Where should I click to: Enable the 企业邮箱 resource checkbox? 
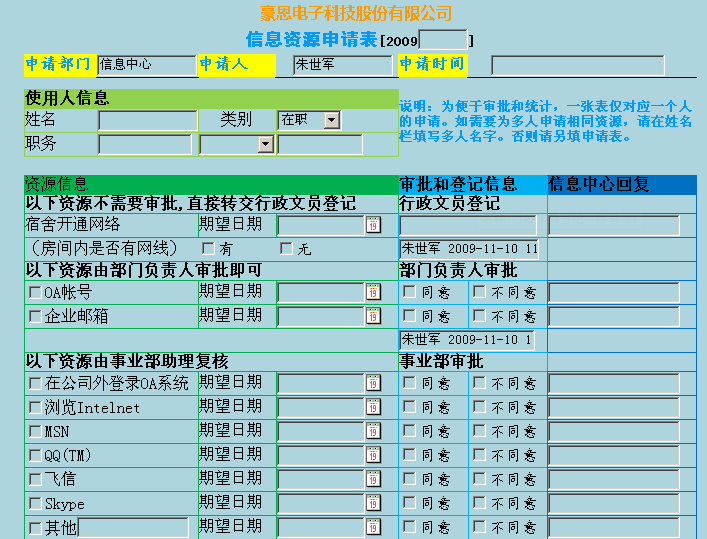tap(35, 317)
